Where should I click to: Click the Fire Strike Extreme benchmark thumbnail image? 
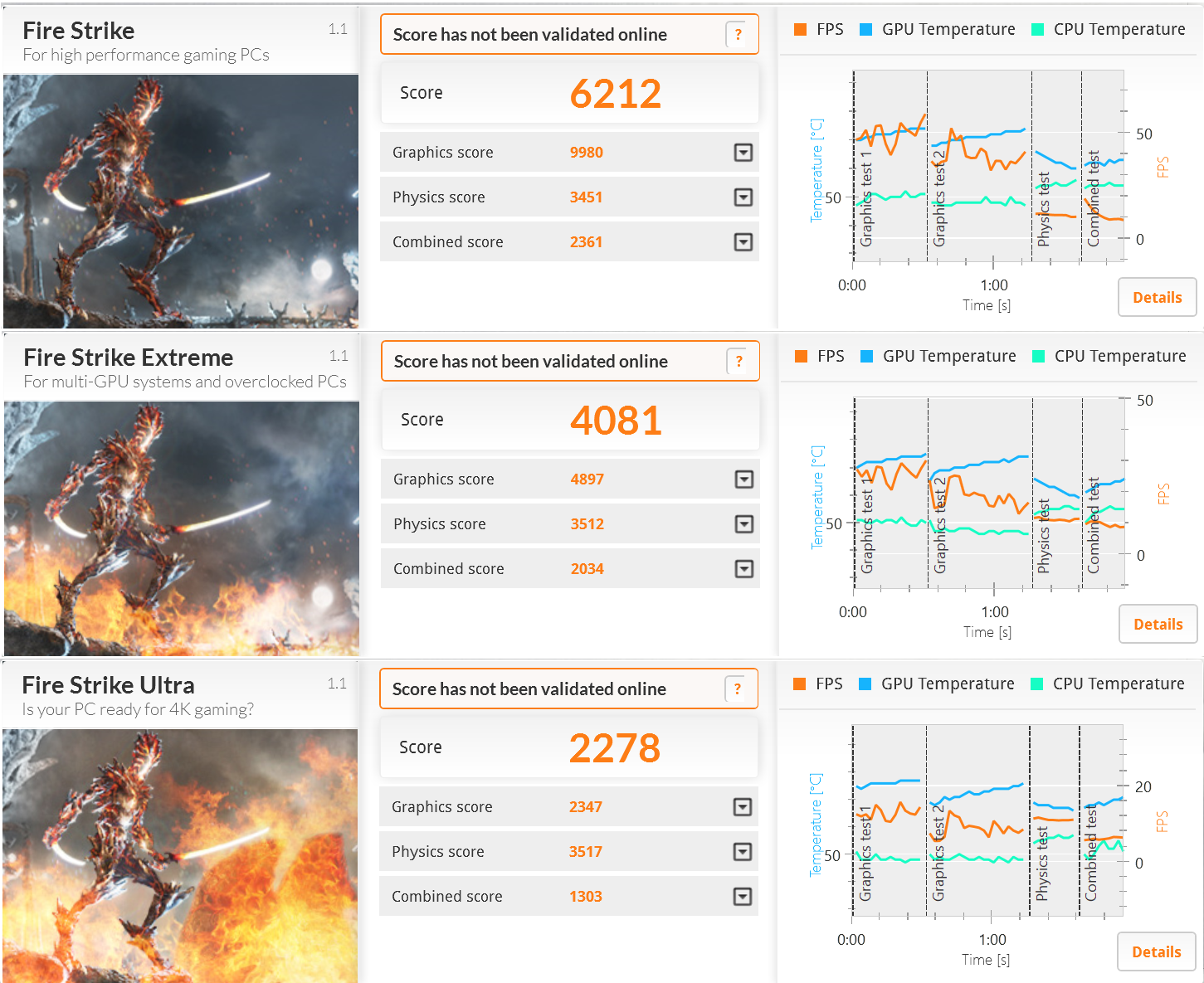pos(182,528)
